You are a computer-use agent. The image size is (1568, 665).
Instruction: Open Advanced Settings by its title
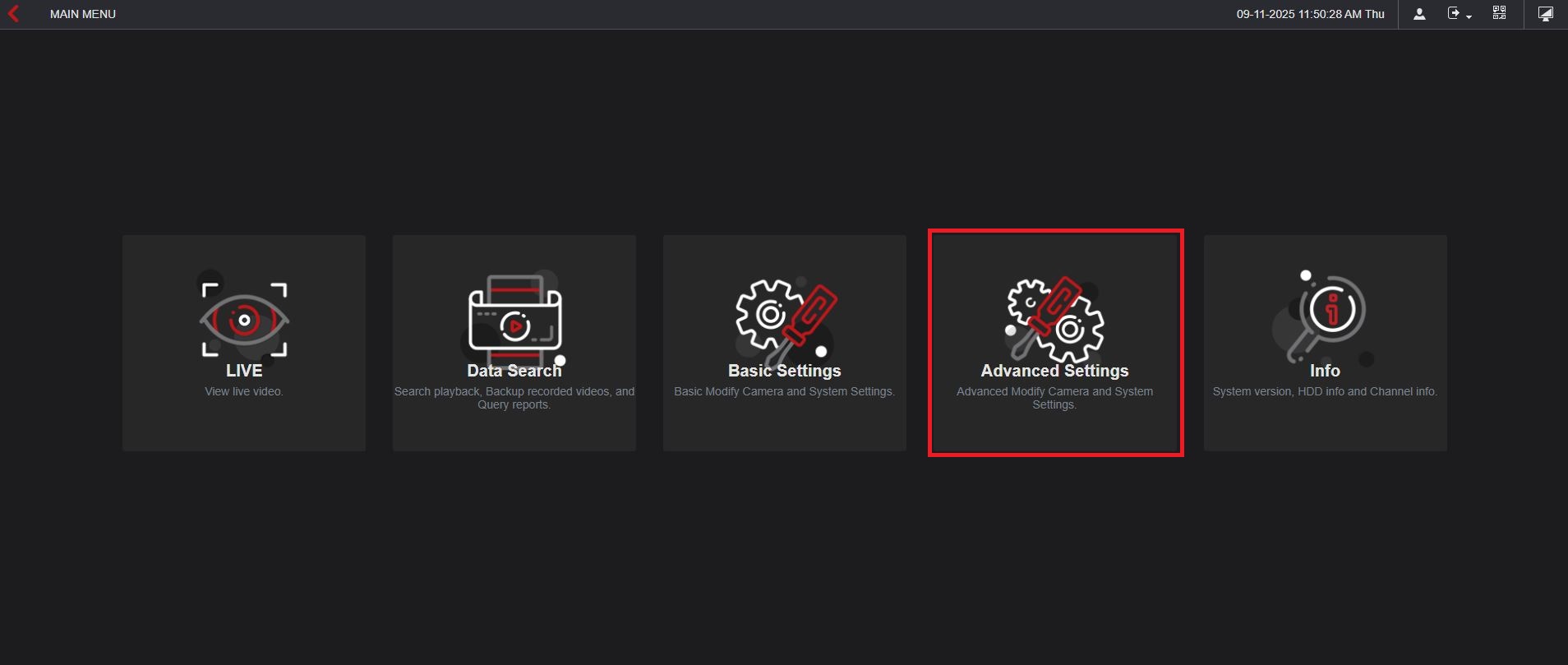(x=1054, y=371)
